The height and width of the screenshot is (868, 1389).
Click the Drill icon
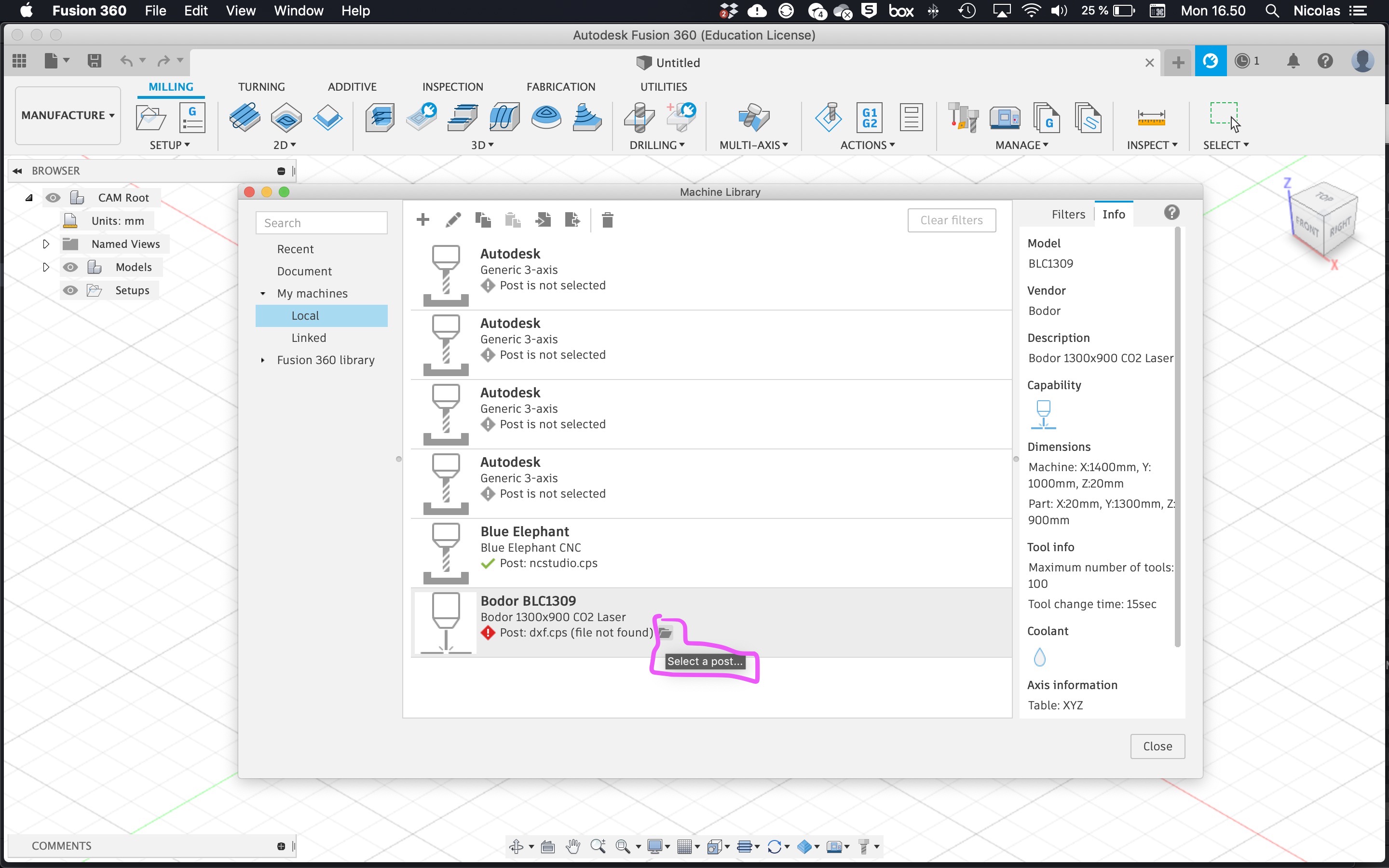tap(640, 118)
